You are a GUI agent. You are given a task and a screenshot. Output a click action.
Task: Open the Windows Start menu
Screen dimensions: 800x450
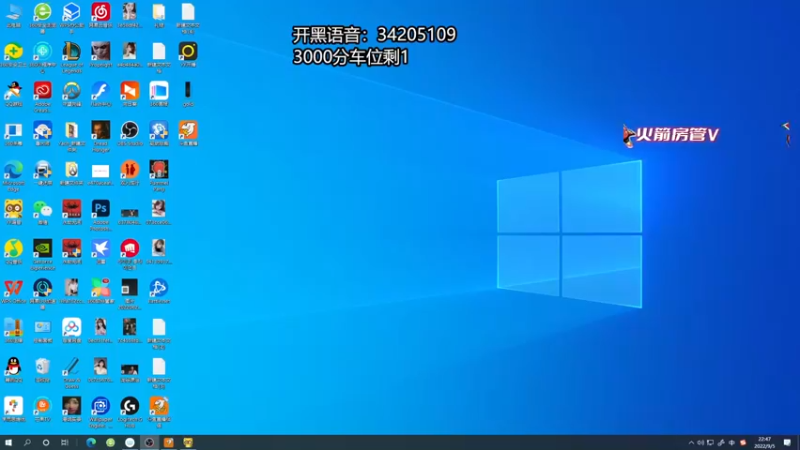[8, 442]
